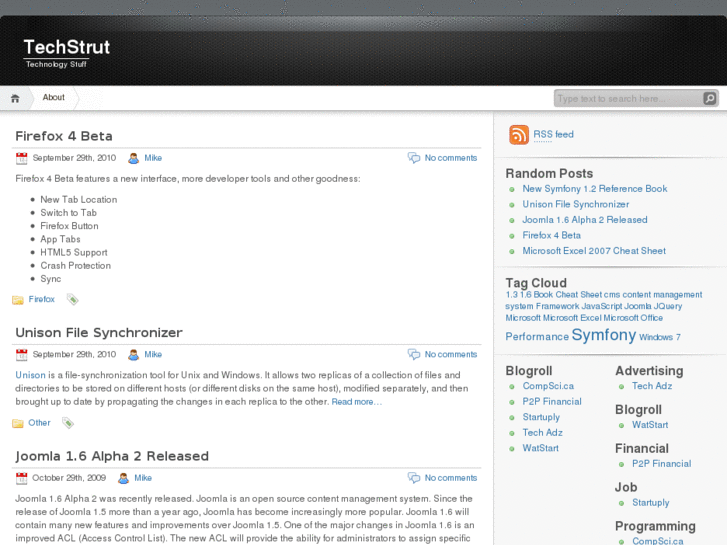Open No comments link on Joomla post
Image resolution: width=727 pixels, height=545 pixels.
tap(450, 478)
